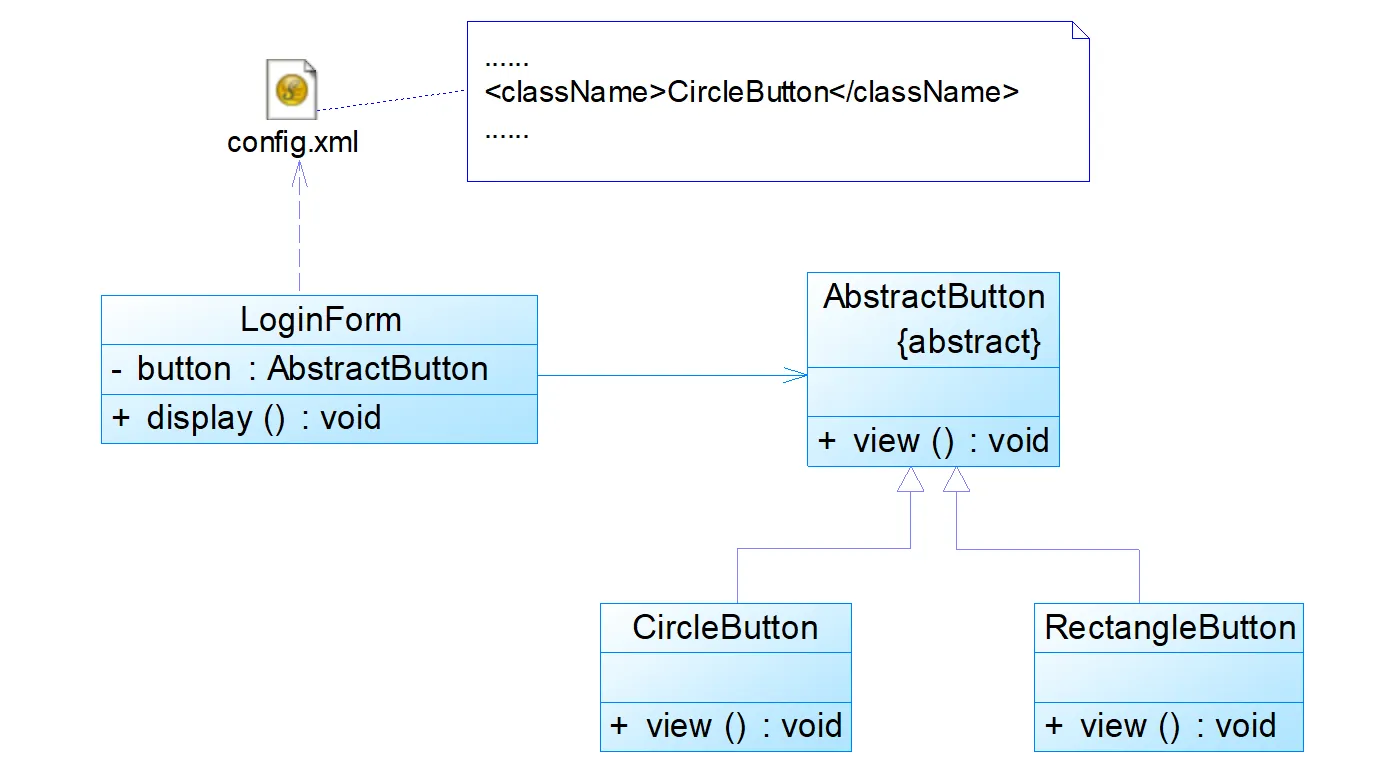Click RectangleButton's empty attributes compartment
Viewport: 1394px width, 782px height.
1168,676
